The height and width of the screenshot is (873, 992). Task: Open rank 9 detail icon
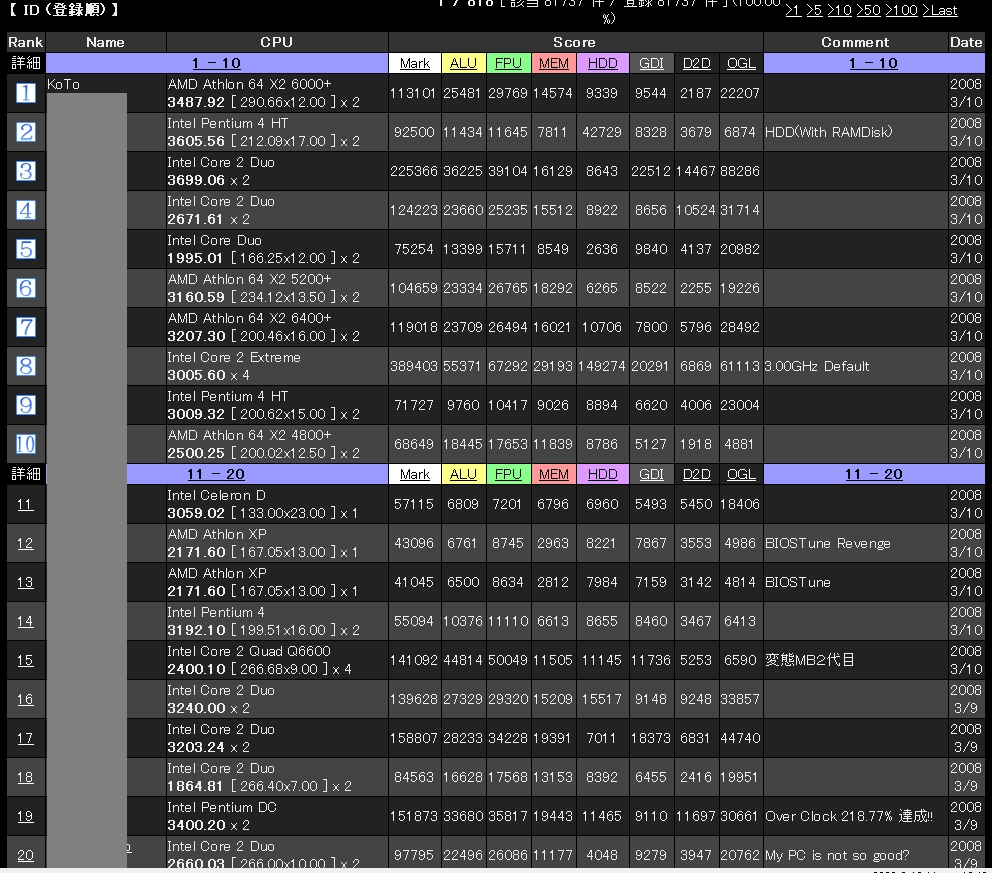(25, 406)
